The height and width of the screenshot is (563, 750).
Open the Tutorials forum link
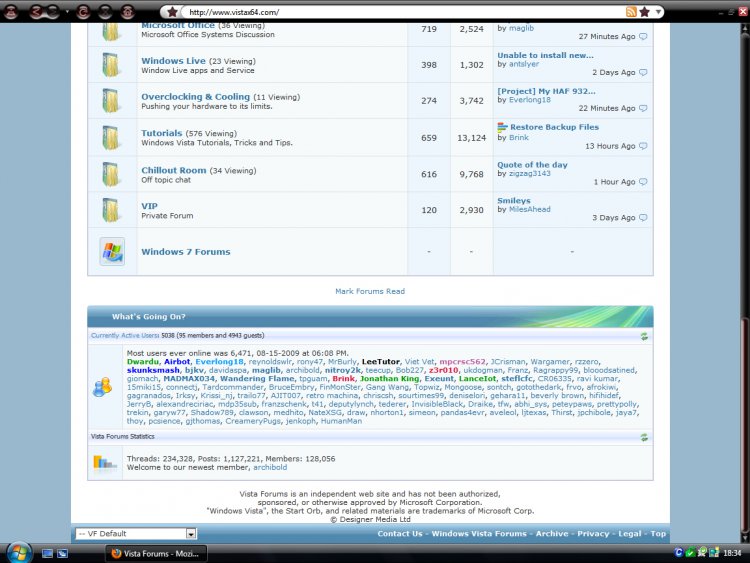[x=162, y=133]
